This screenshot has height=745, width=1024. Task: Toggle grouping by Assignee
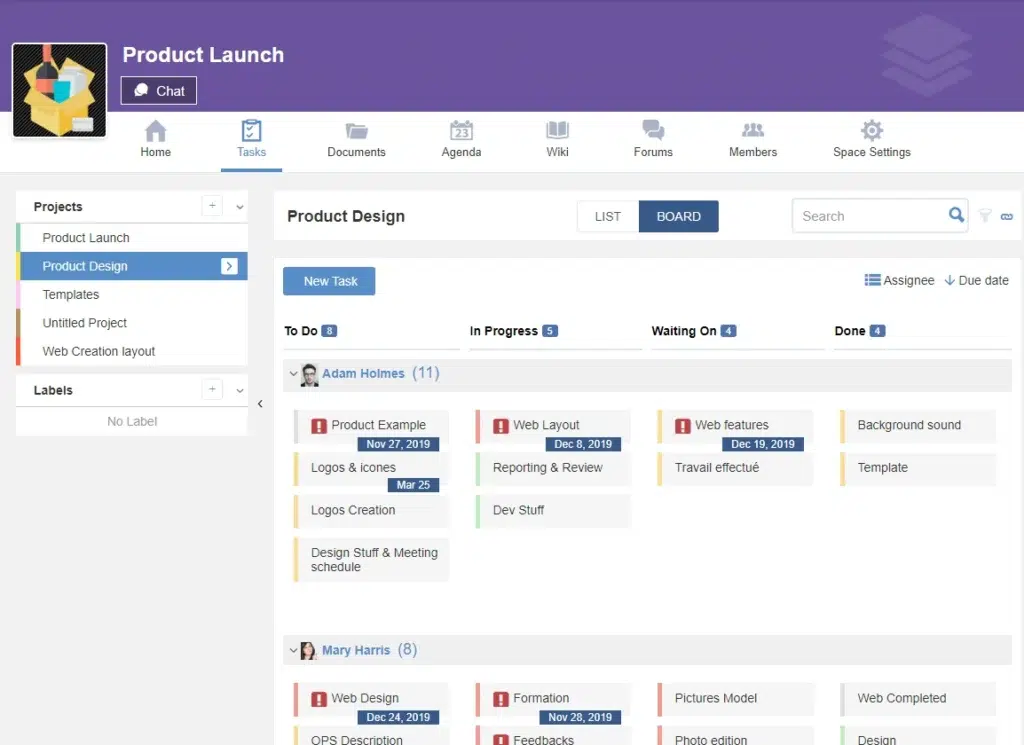(x=899, y=281)
